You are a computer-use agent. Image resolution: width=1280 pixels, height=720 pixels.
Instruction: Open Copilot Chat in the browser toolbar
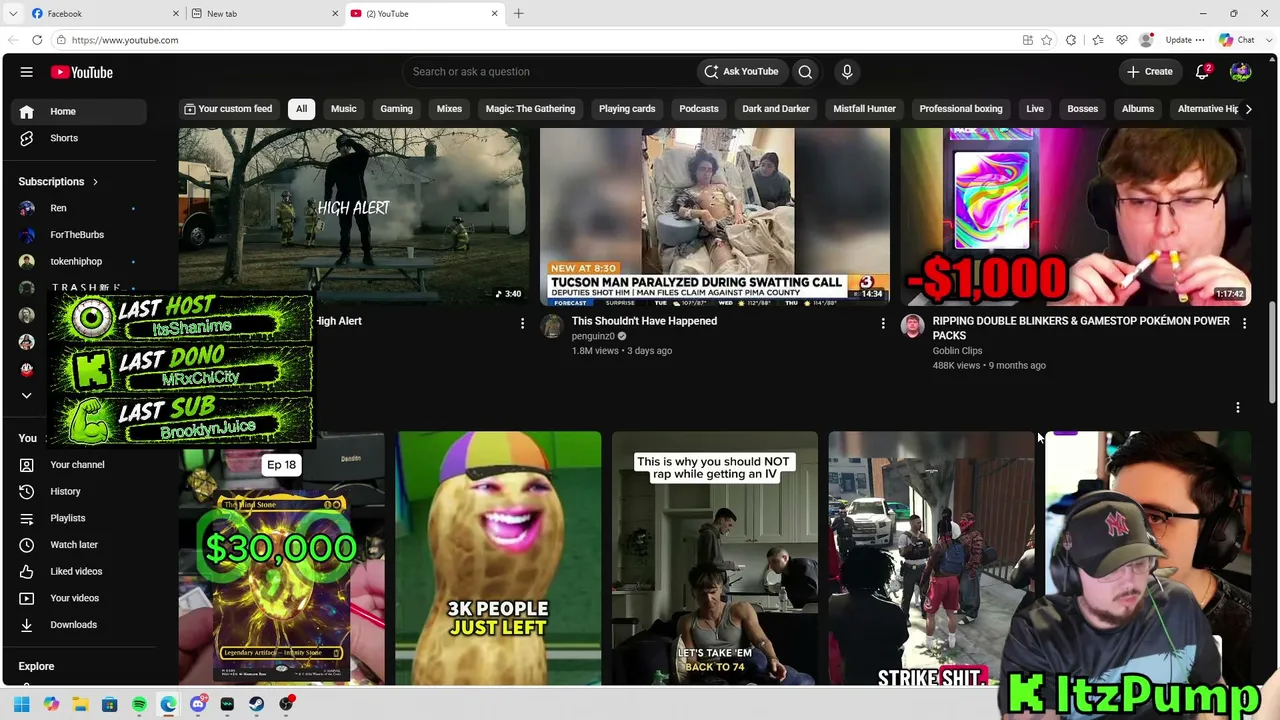1237,40
